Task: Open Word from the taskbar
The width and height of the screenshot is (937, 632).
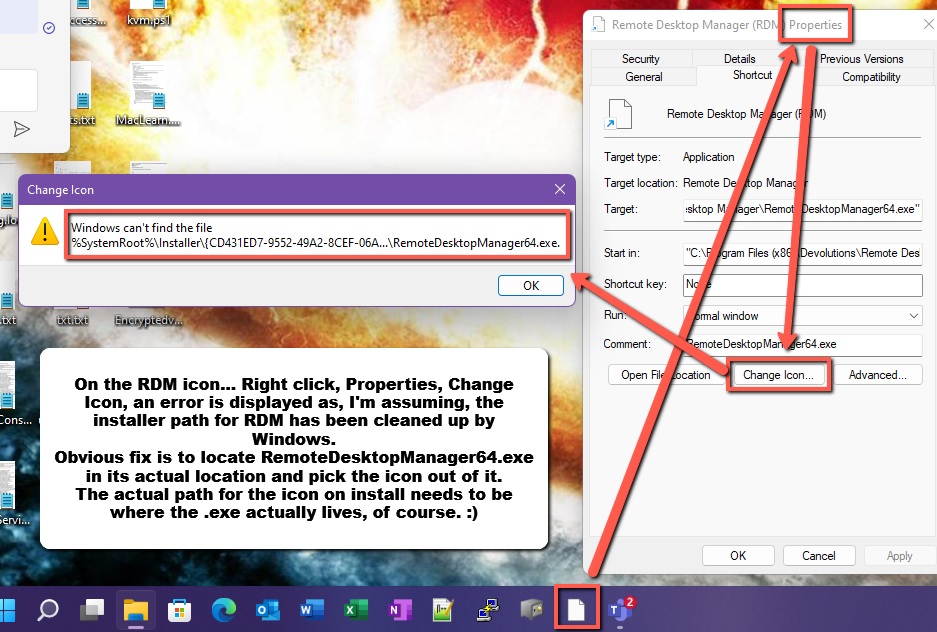Action: click(x=311, y=608)
